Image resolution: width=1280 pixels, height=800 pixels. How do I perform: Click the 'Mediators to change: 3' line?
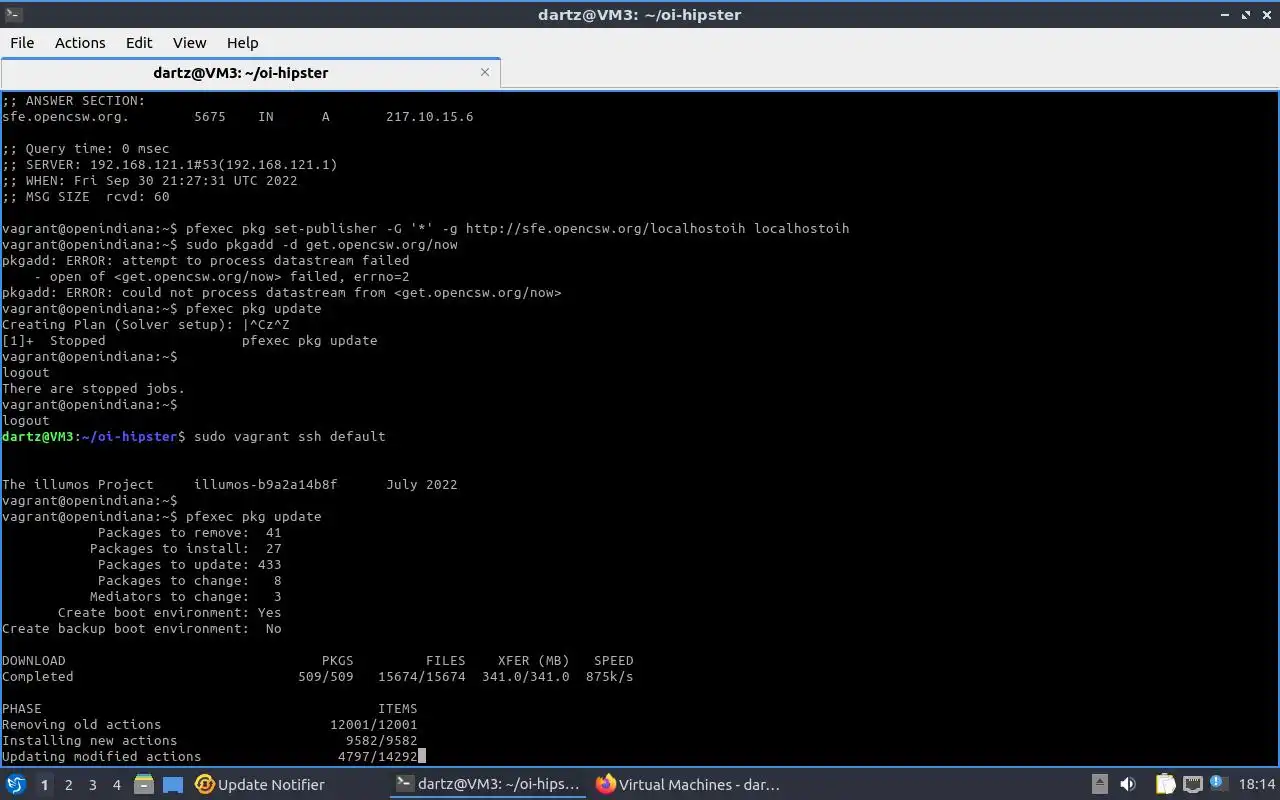click(186, 597)
